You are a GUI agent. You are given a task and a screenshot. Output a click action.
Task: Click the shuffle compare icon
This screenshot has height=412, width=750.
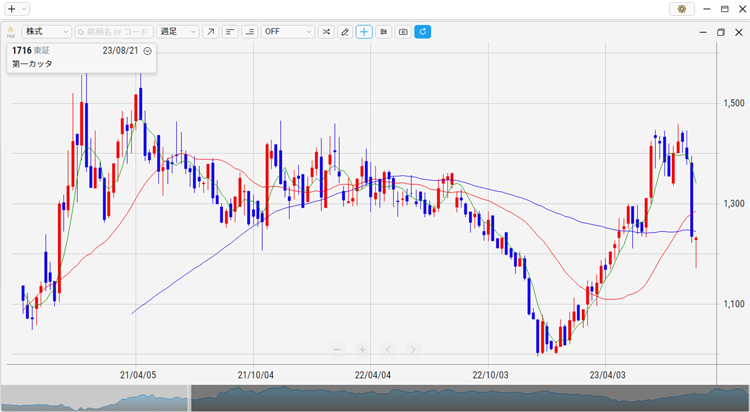point(325,32)
